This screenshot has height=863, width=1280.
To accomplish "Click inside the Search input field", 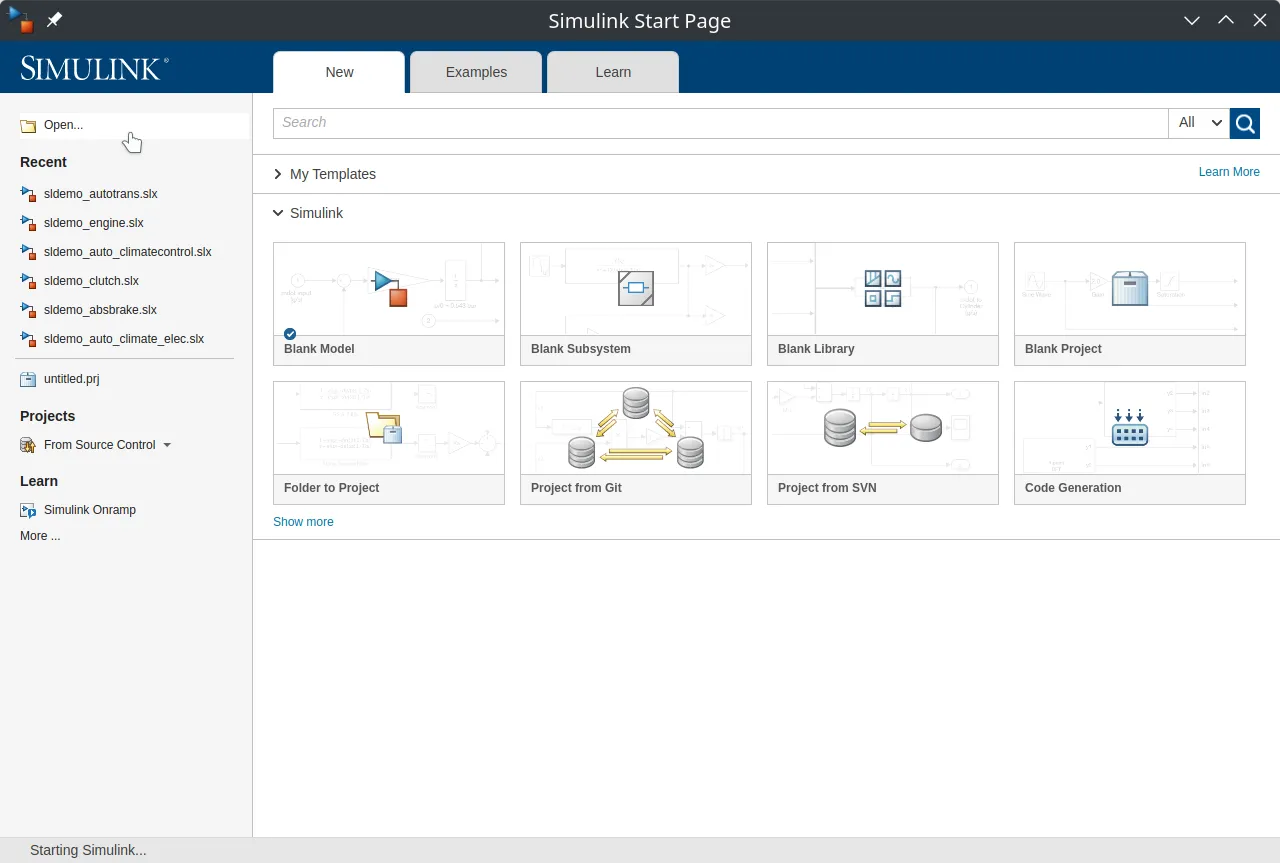I will 720,123.
